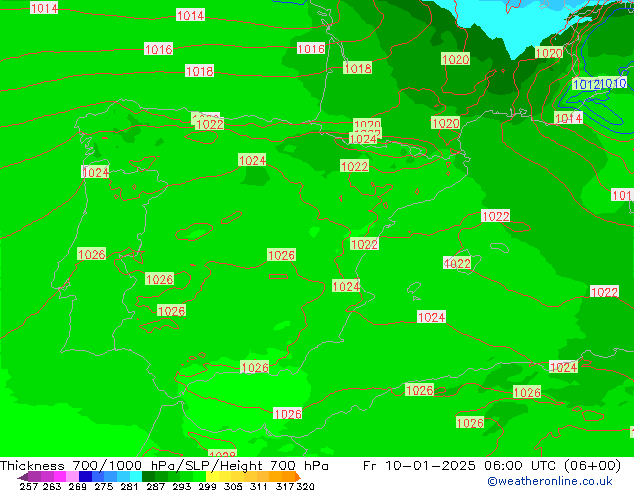This screenshot has width=634, height=490.
Task: Click the 320 legend scale value
Action: click(x=305, y=486)
